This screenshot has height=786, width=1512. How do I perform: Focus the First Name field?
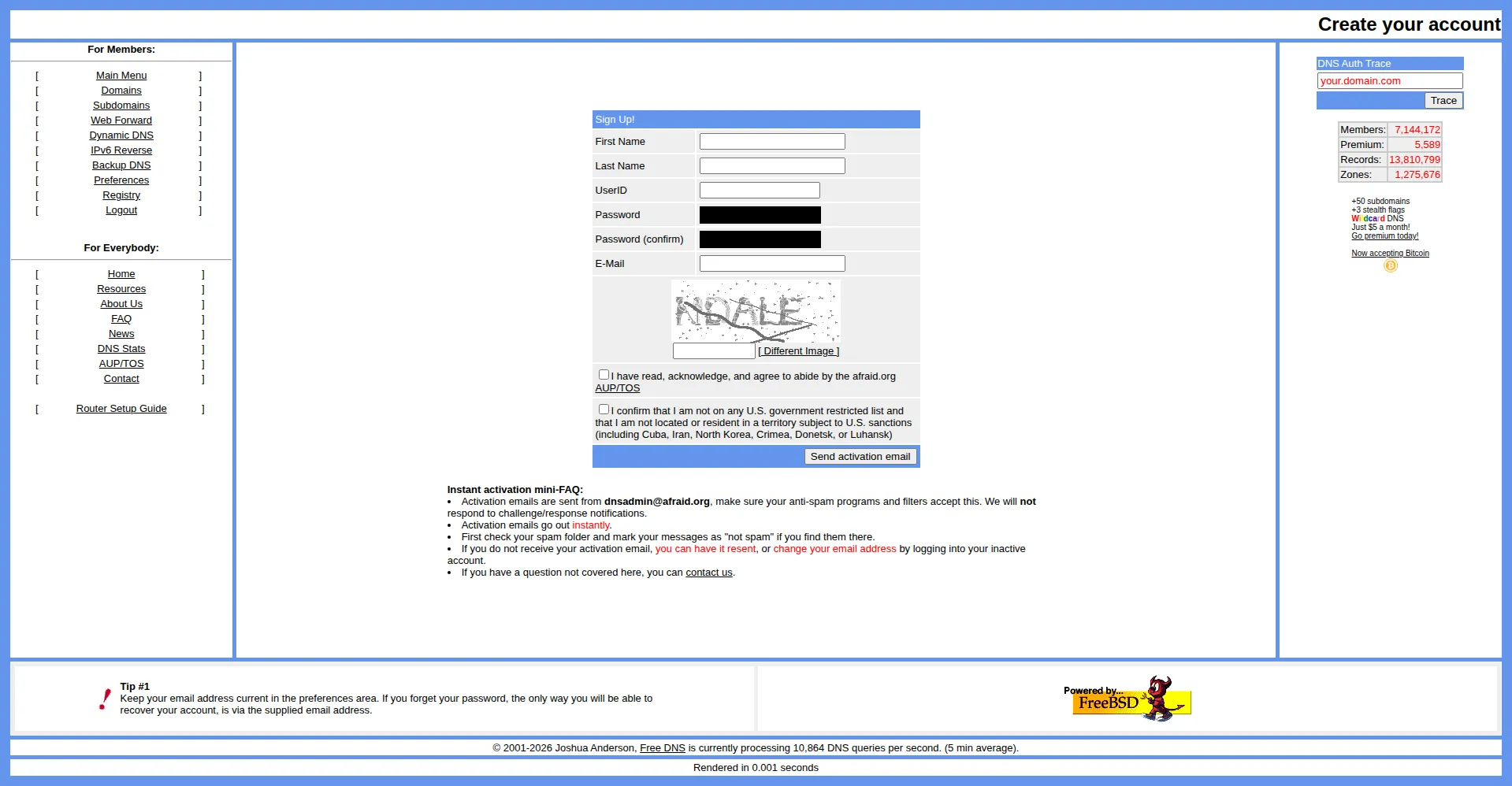click(772, 142)
